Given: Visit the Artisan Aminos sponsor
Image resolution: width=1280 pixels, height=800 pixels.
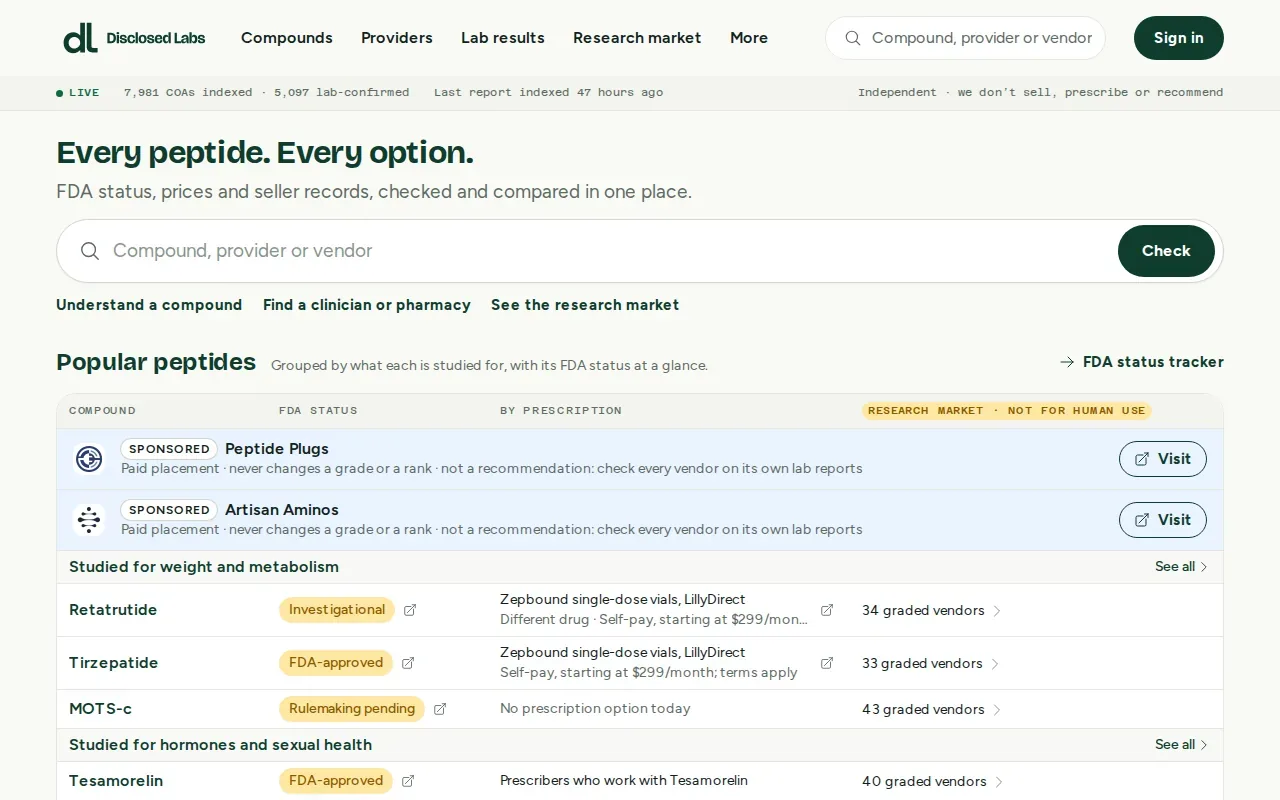Looking at the screenshot, I should [1163, 520].
